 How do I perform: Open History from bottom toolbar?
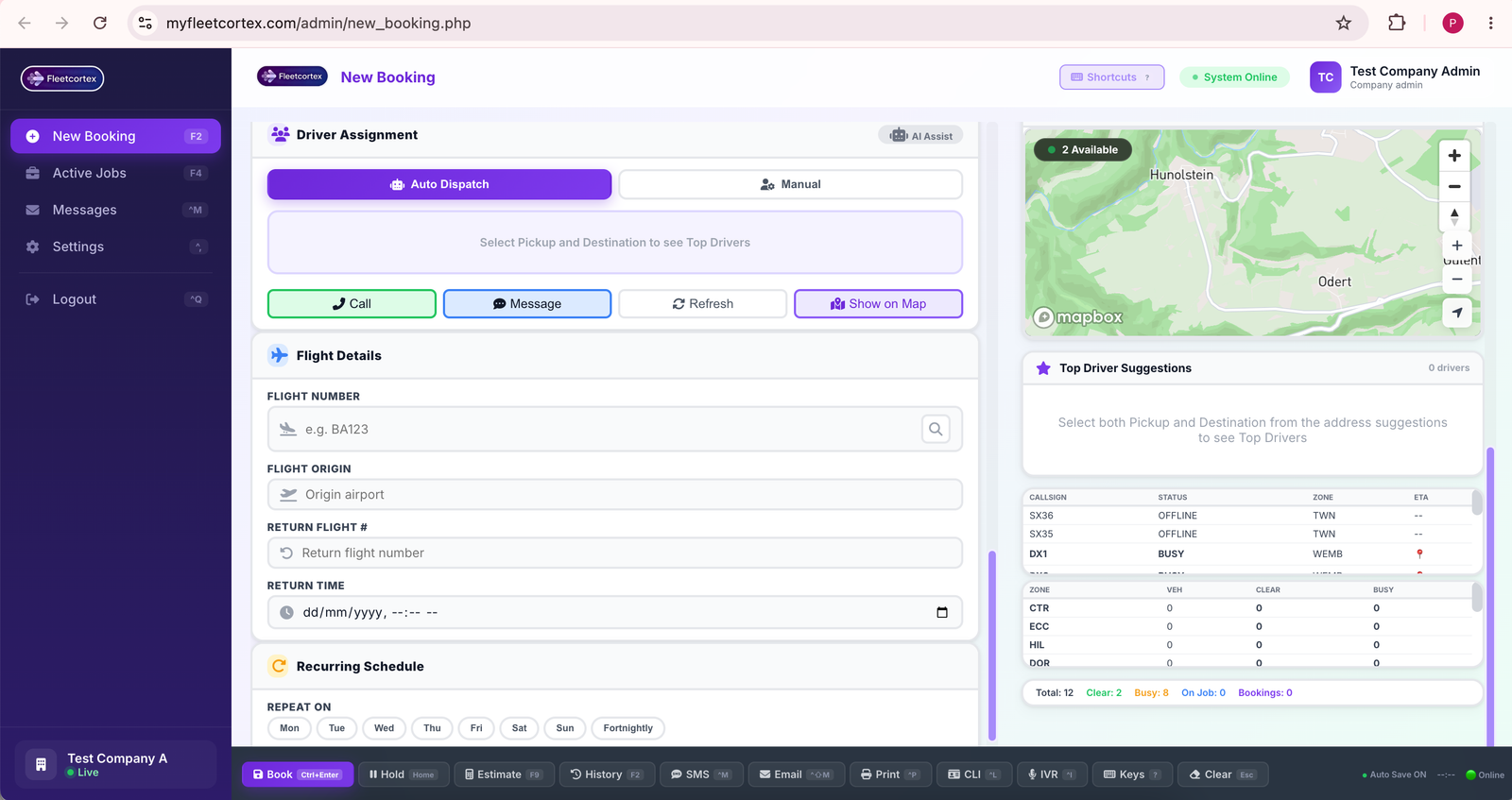click(x=607, y=774)
